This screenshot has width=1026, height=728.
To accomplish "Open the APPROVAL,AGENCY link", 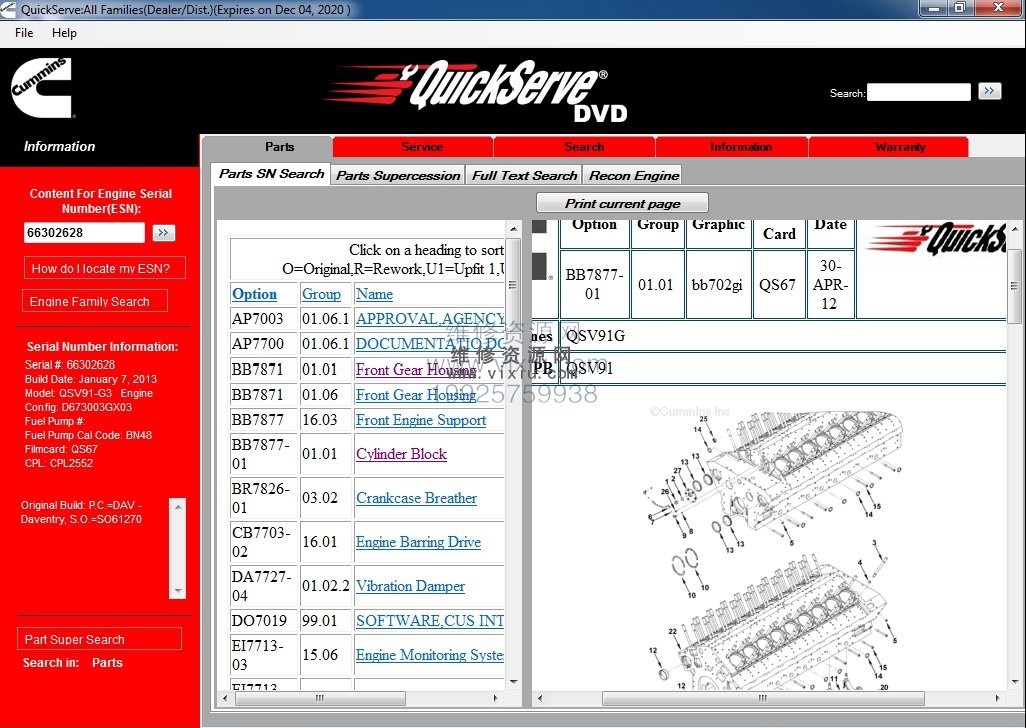I will pos(430,319).
